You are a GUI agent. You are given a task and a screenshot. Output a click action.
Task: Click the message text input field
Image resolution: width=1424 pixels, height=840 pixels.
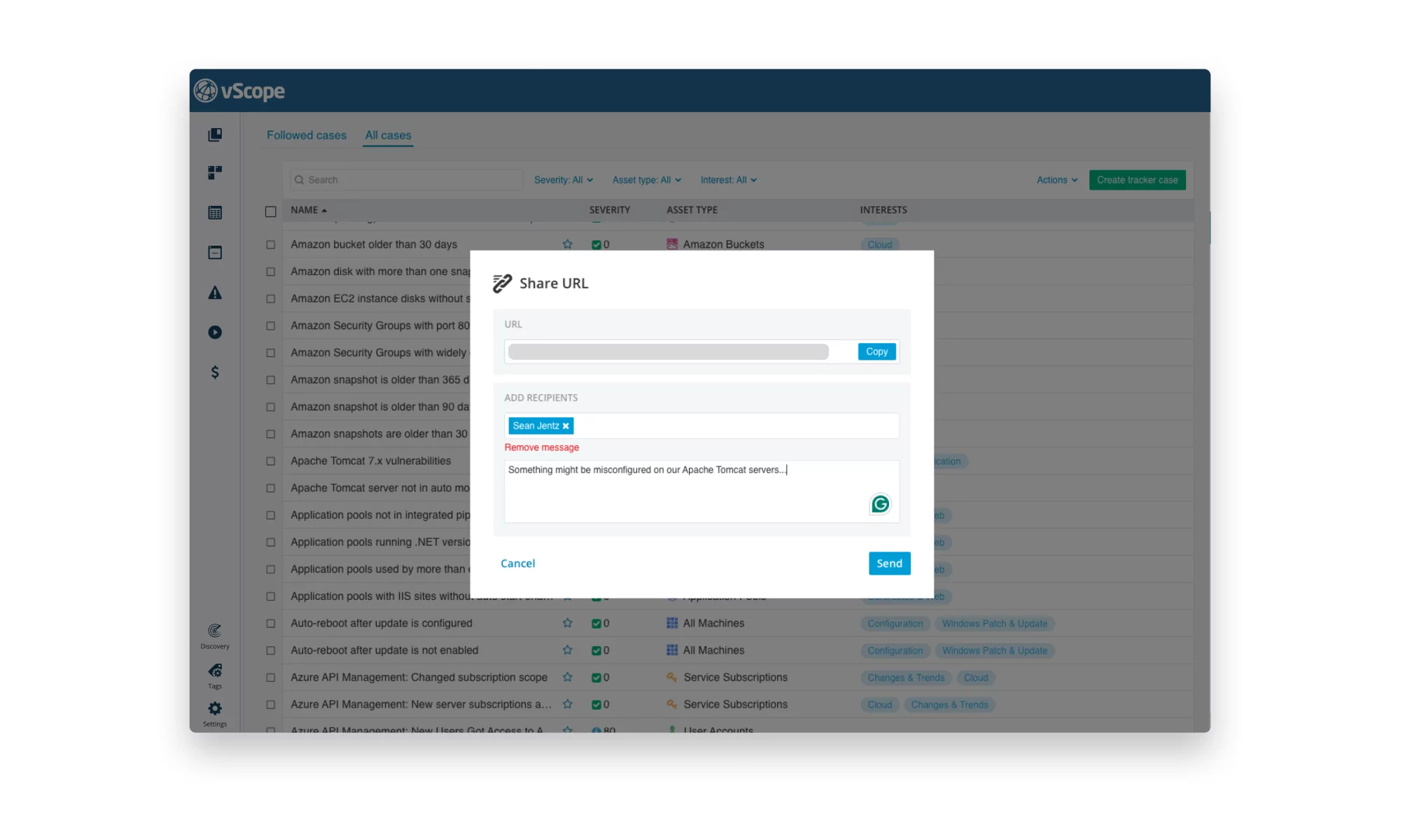[x=701, y=489]
